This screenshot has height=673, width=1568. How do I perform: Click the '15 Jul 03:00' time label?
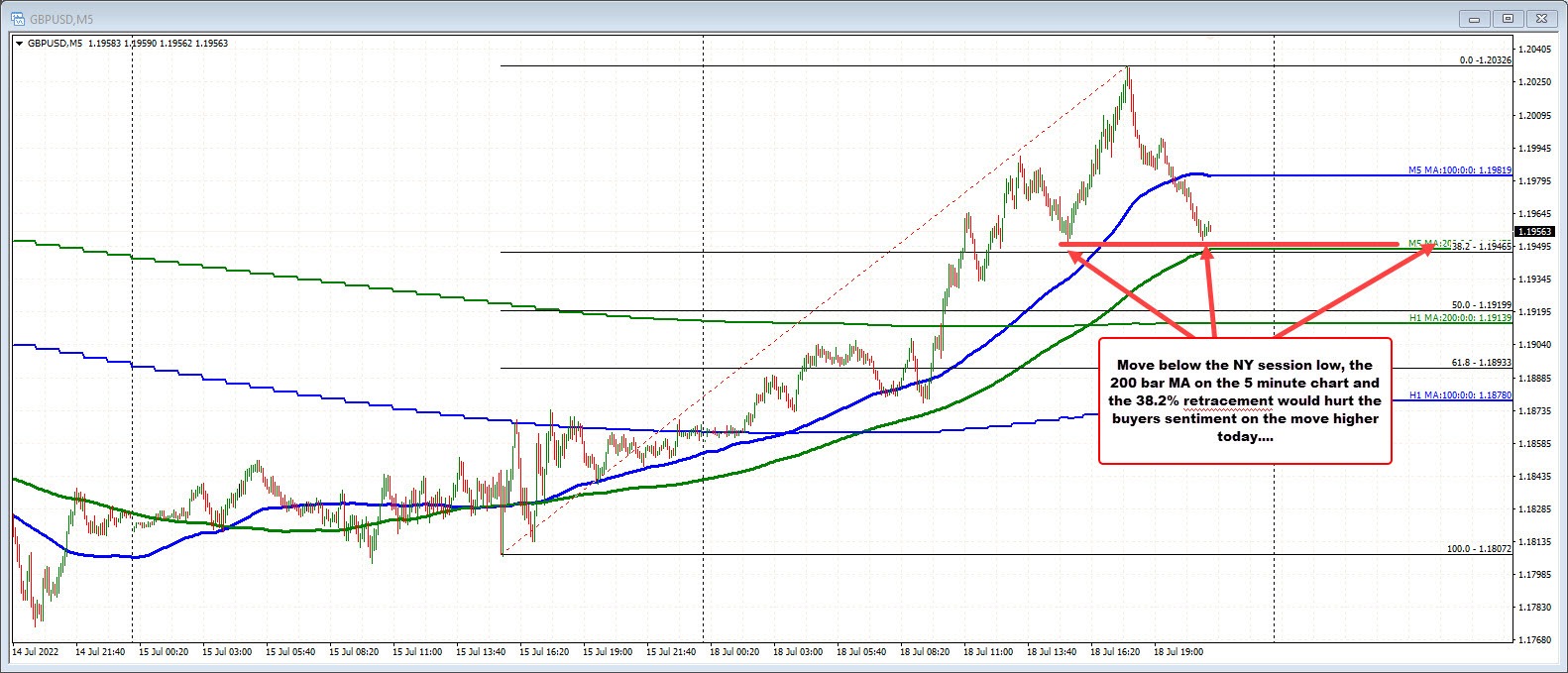pyautogui.click(x=227, y=653)
